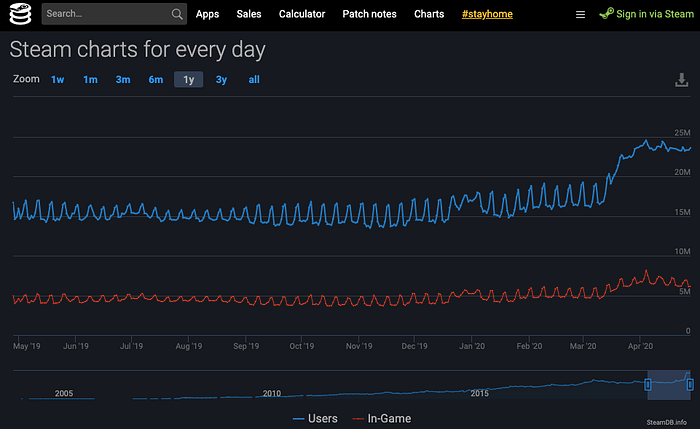Show all chart history
Viewport: 700px width, 429px height.
[254, 79]
